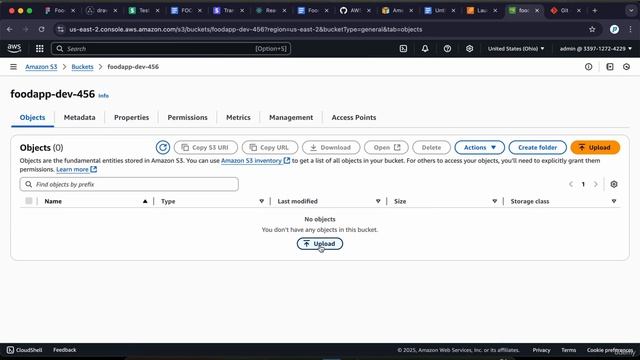Image resolution: width=640 pixels, height=360 pixels.
Task: Click the clock icon at far right of breadcrumb bar
Action: tap(627, 67)
